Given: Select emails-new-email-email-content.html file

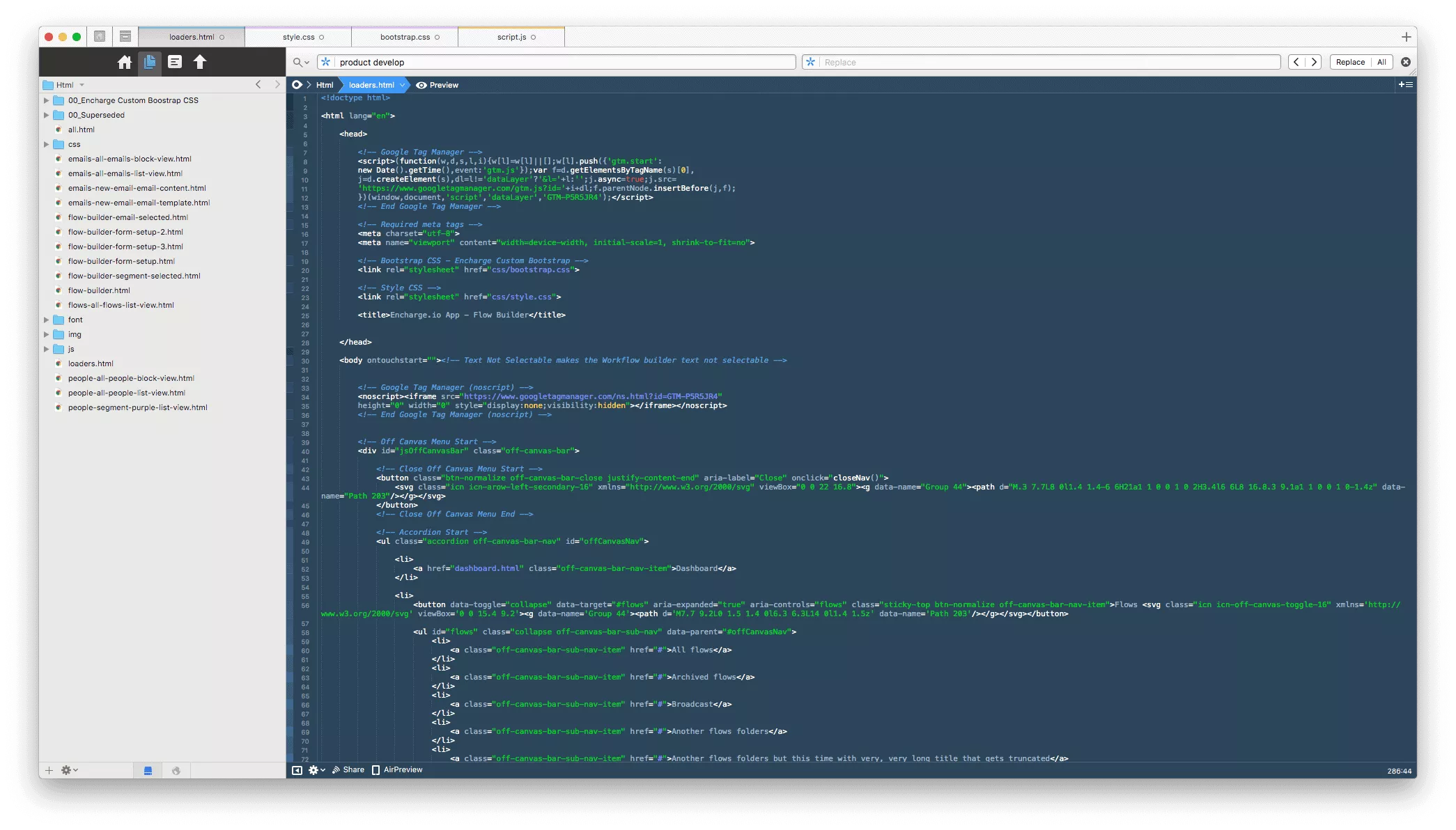Looking at the screenshot, I should tap(137, 188).
